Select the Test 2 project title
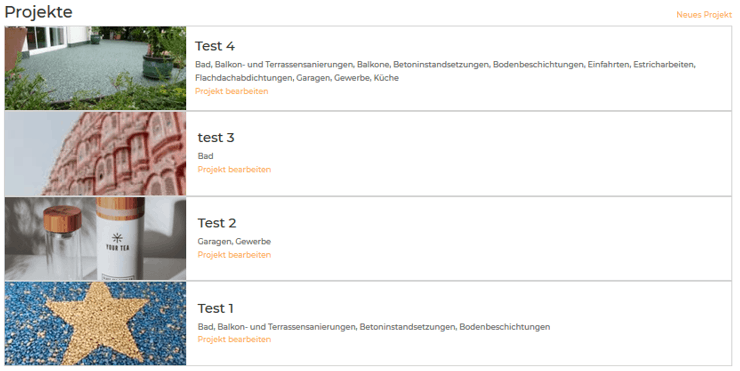 click(217, 223)
